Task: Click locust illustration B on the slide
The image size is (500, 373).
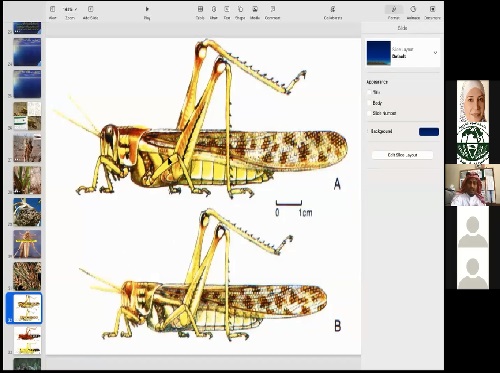Action: coord(203,275)
